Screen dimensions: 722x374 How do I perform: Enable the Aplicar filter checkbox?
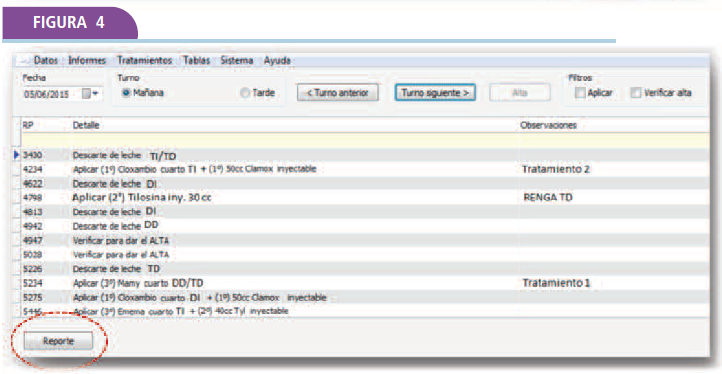pyautogui.click(x=580, y=93)
